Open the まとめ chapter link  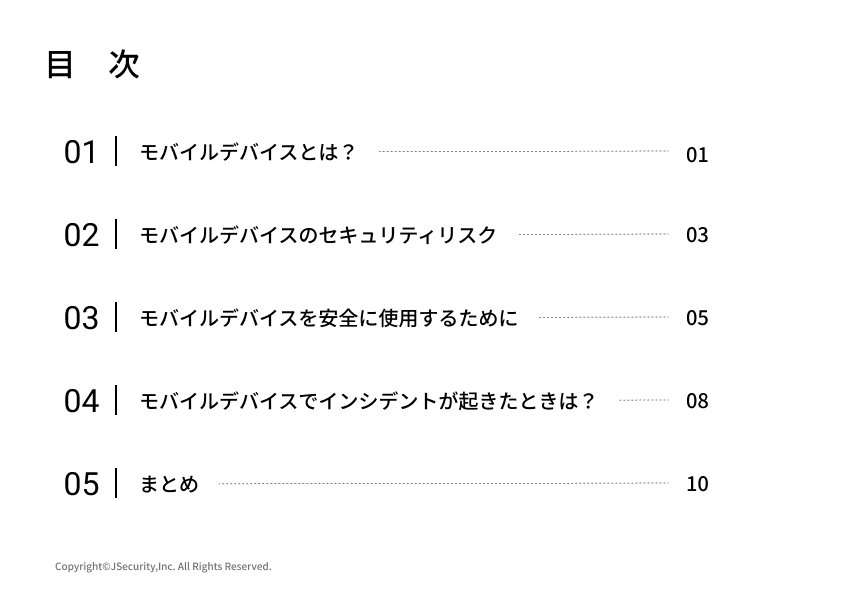coord(169,484)
